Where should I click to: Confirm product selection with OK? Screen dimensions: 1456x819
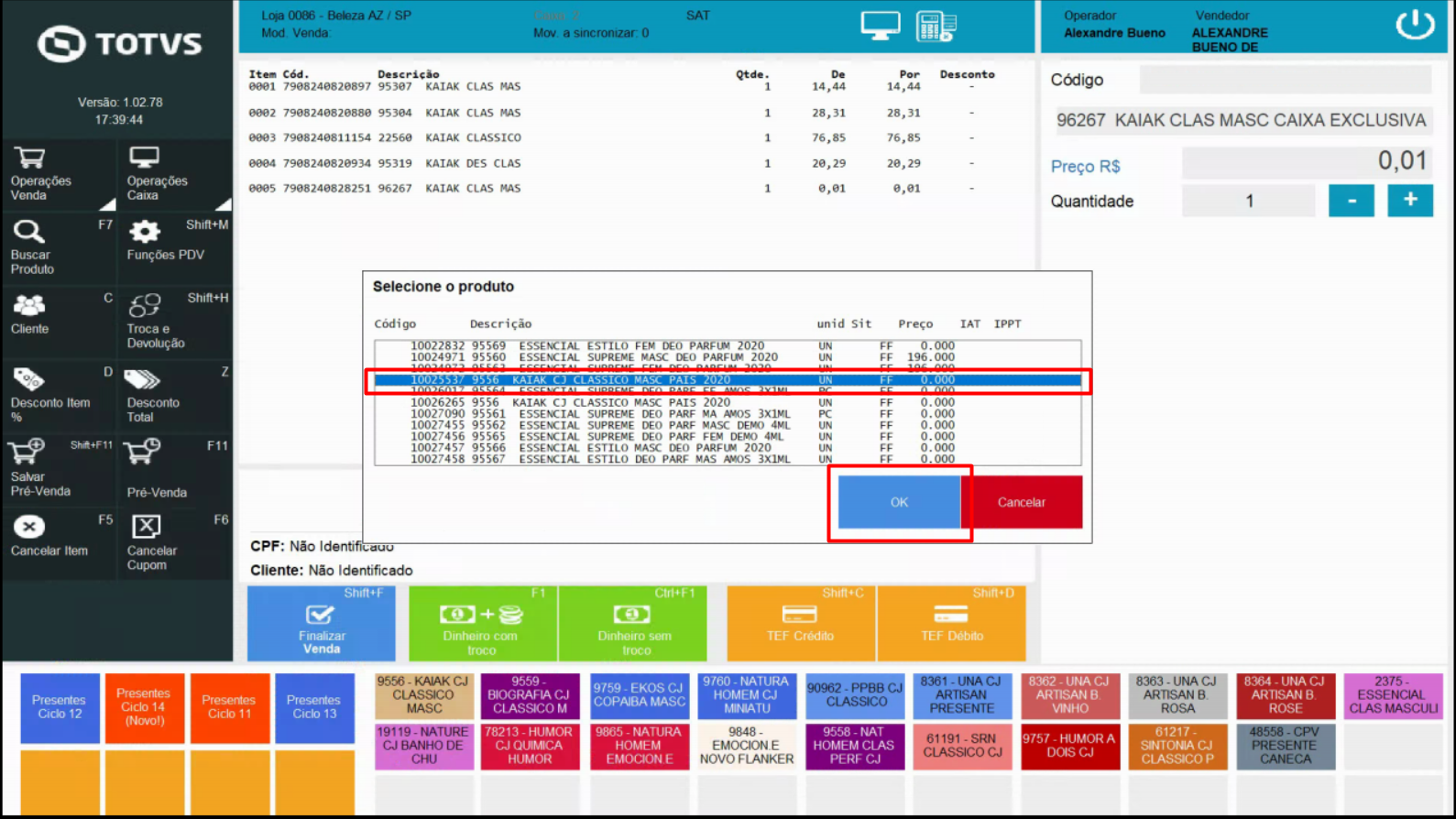(x=899, y=502)
